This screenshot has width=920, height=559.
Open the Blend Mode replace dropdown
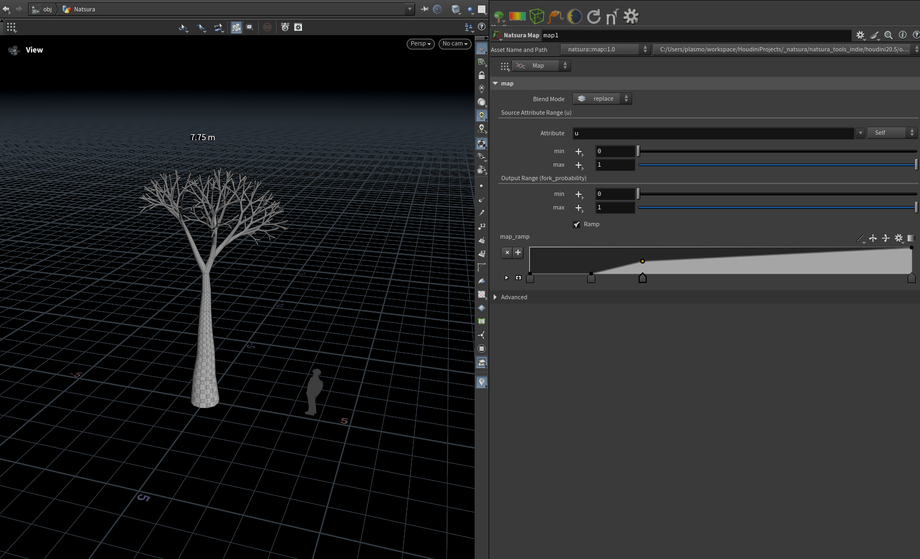click(603, 99)
